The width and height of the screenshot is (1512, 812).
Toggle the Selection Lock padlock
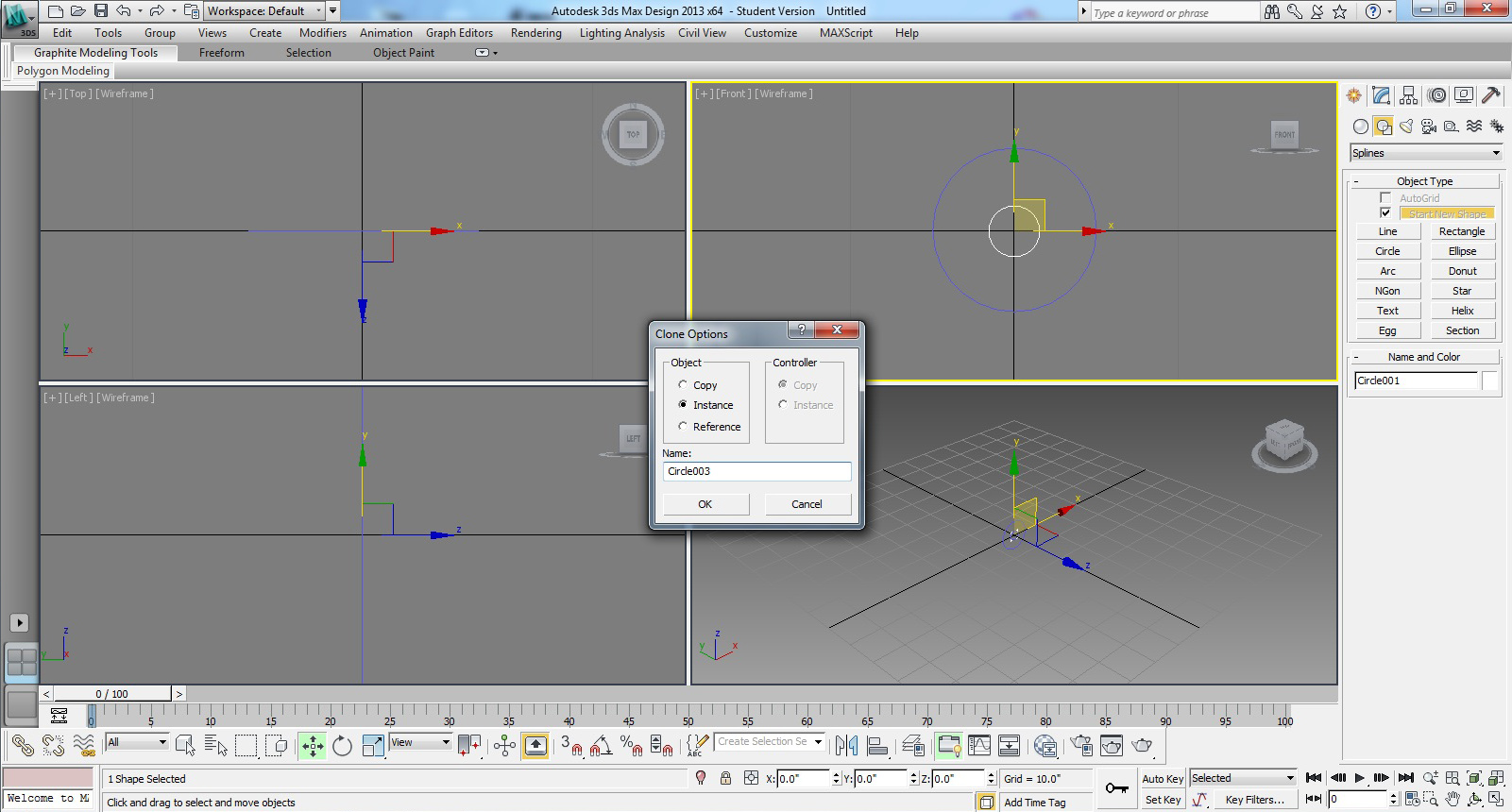(725, 778)
